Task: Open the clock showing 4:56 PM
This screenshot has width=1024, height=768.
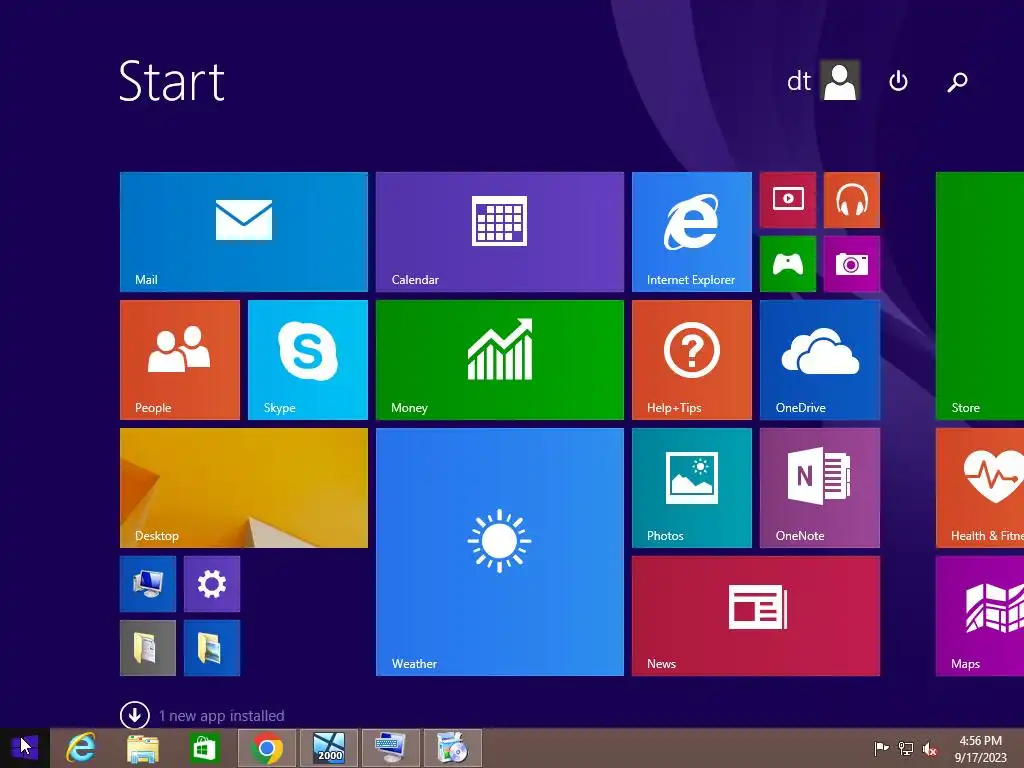Action: (980, 749)
